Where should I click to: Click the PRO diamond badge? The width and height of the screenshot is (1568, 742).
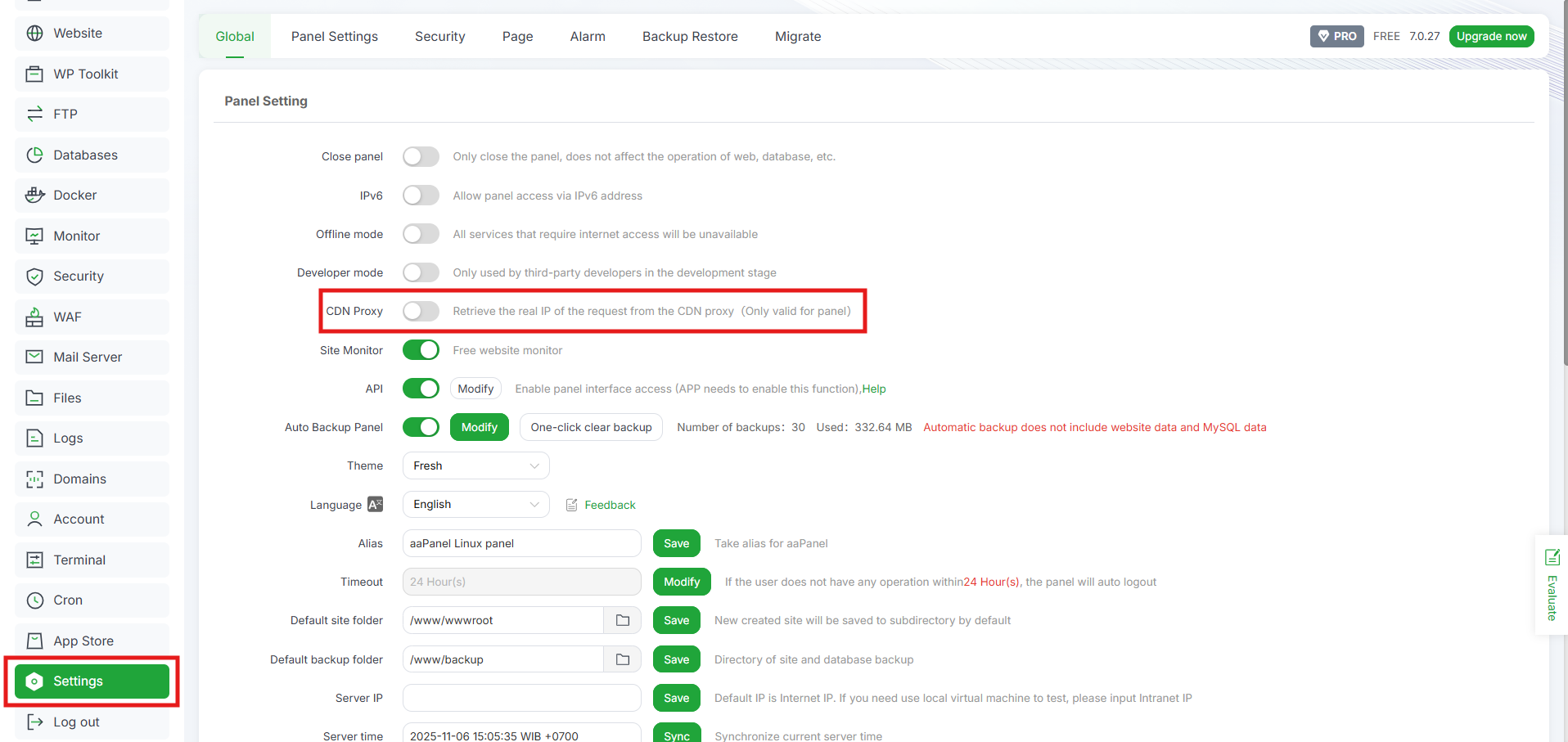click(1336, 36)
